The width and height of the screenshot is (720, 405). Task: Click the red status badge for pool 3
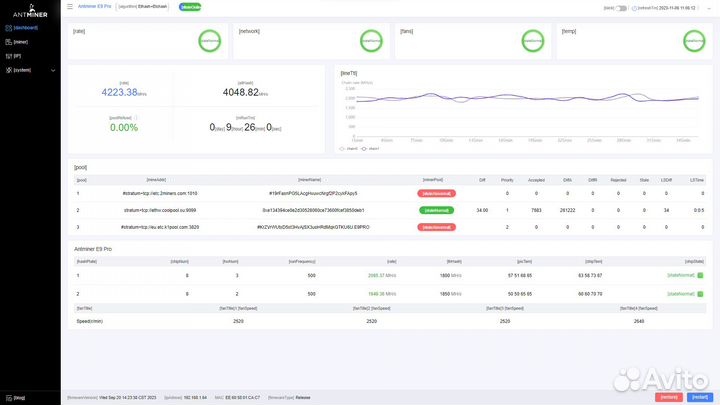[x=436, y=227]
